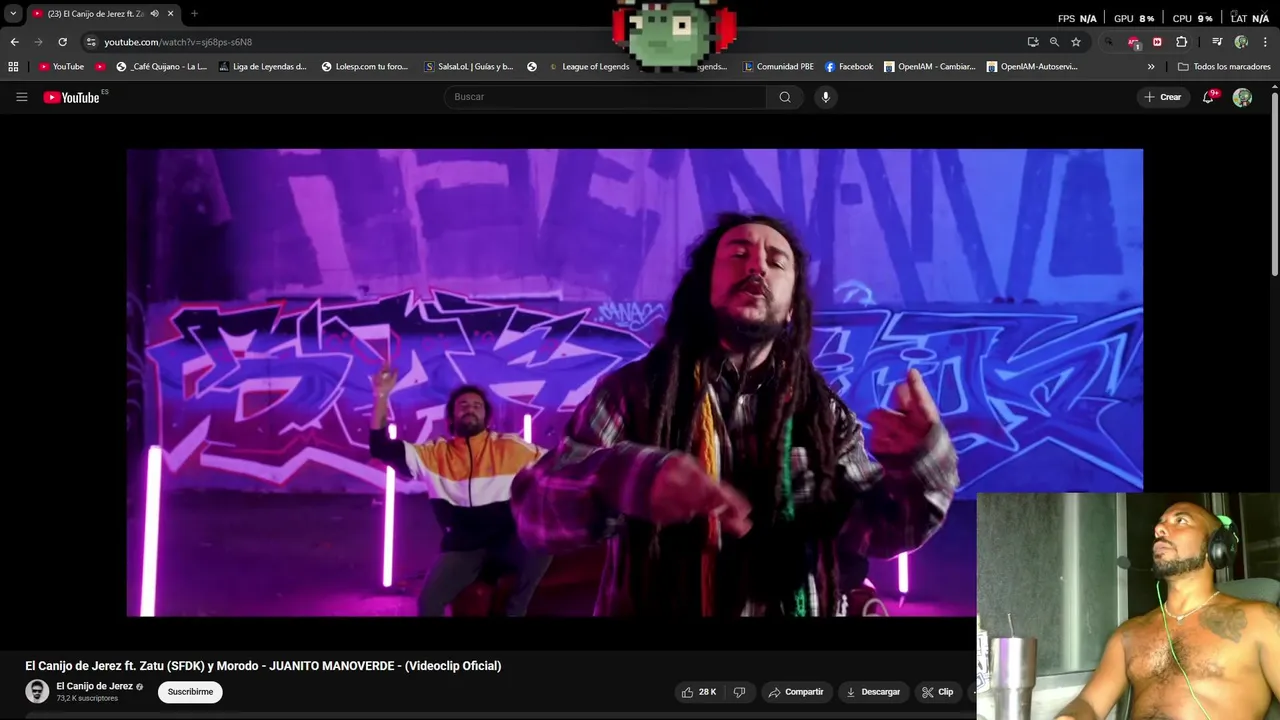Open the Todos los marcadores folder
The width and height of the screenshot is (1280, 720).
point(1224,67)
